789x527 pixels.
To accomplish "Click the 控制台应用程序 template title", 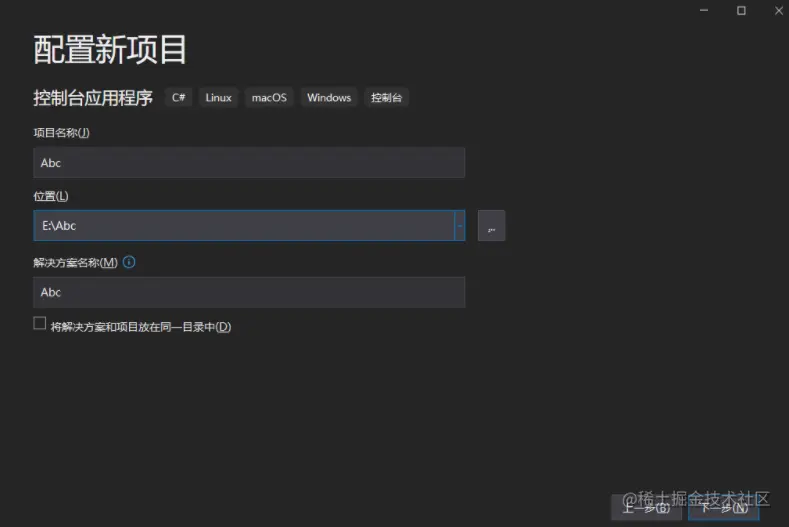I will click(x=93, y=98).
